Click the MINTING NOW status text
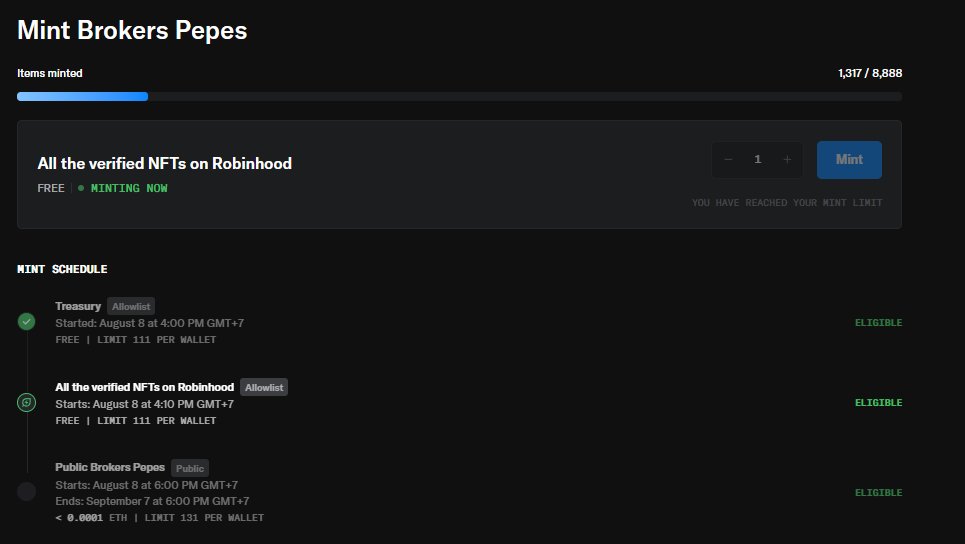Screen dimensions: 965x544 pyautogui.click(x=129, y=188)
